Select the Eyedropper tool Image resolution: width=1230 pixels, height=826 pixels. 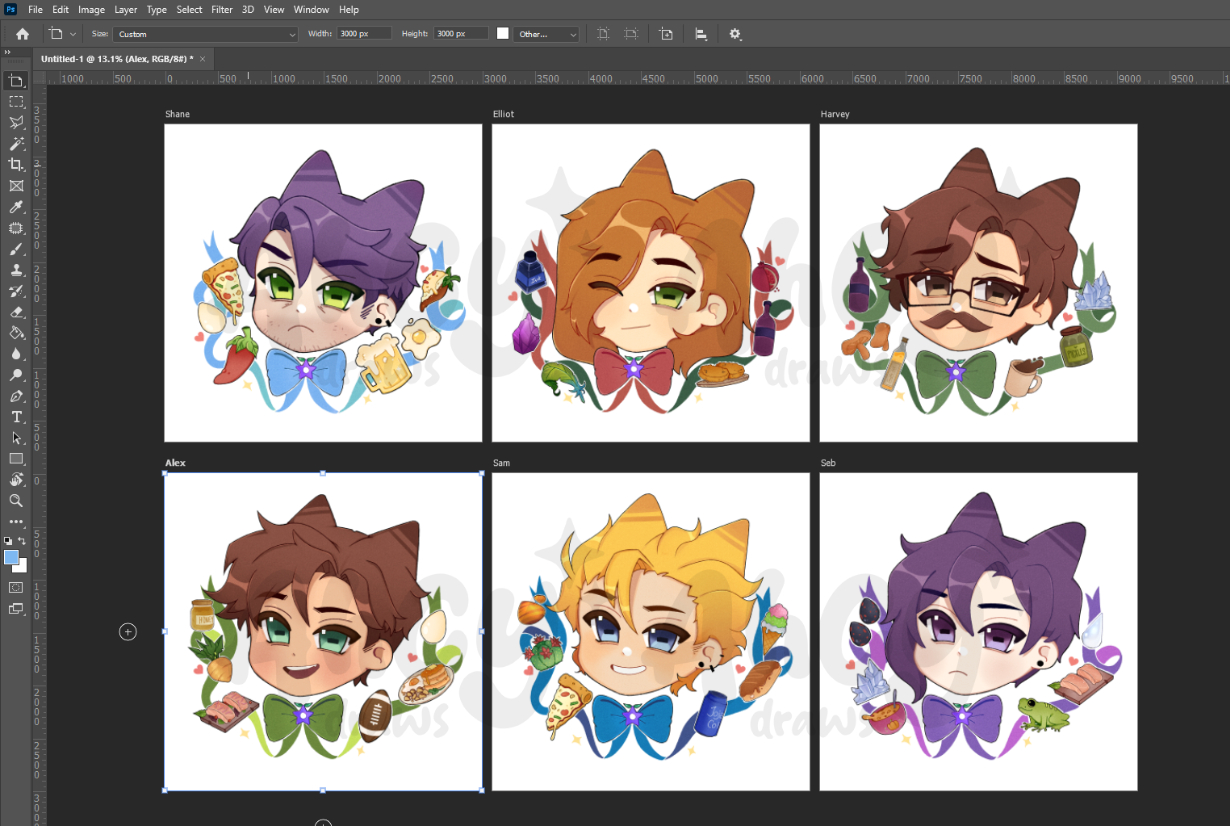(x=16, y=207)
